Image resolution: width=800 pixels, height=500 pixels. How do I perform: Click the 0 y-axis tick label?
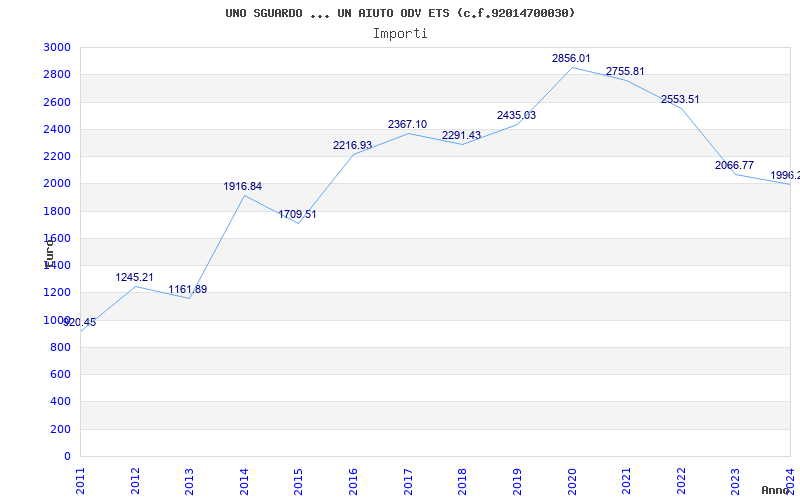pyautogui.click(x=67, y=456)
